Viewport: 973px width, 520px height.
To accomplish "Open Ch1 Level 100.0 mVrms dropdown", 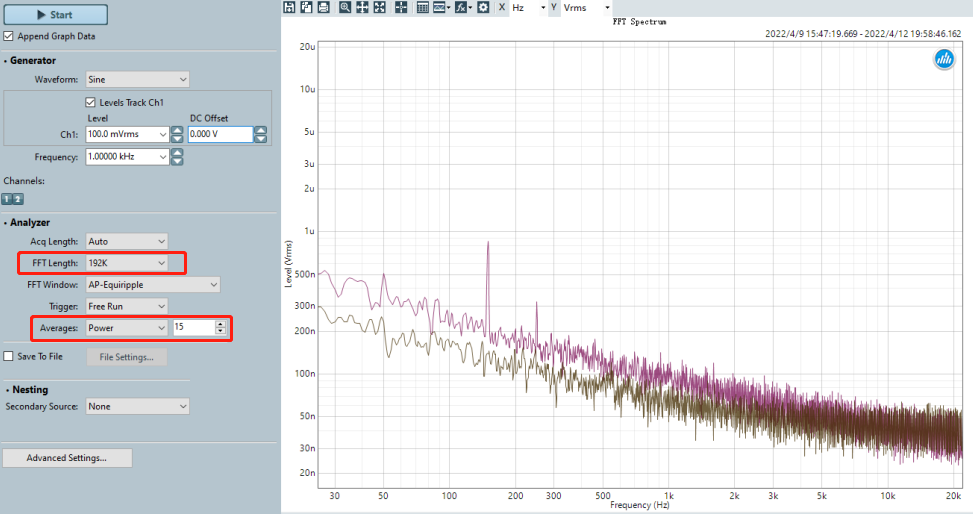I will tap(127, 134).
